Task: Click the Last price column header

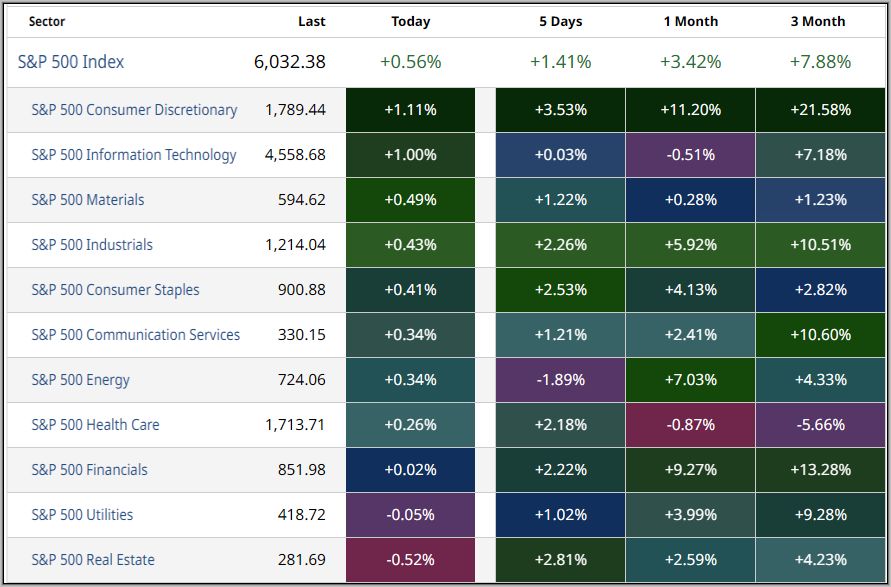Action: [x=311, y=21]
